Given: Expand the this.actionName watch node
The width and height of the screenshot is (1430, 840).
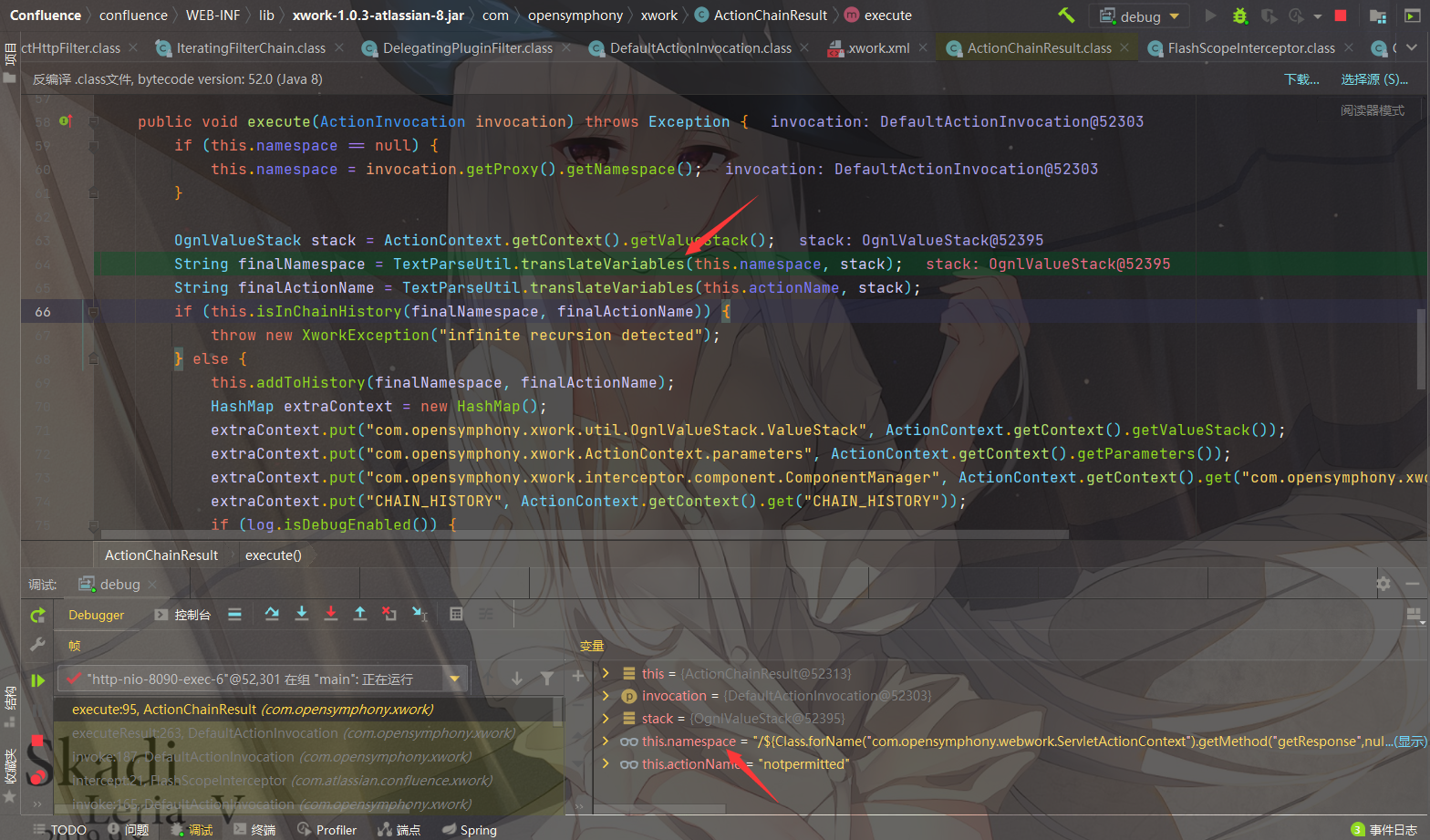Looking at the screenshot, I should 606,763.
